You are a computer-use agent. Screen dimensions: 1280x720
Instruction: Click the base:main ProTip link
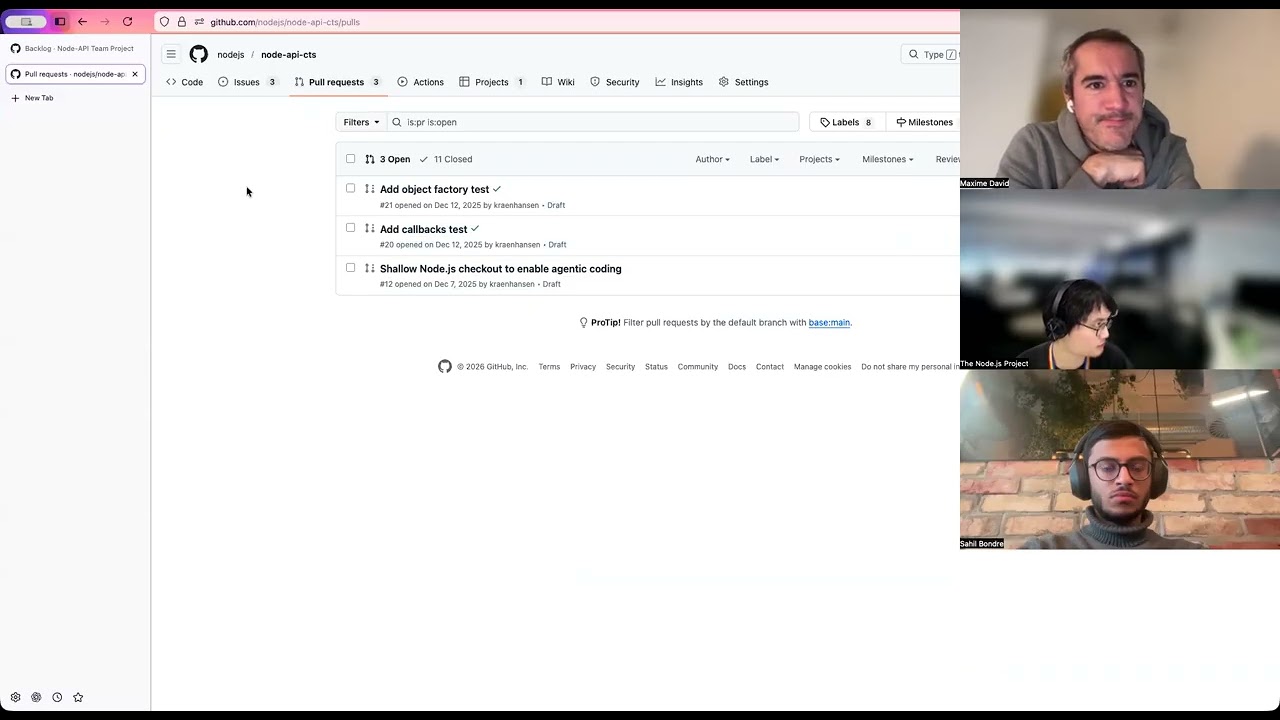[x=829, y=323]
